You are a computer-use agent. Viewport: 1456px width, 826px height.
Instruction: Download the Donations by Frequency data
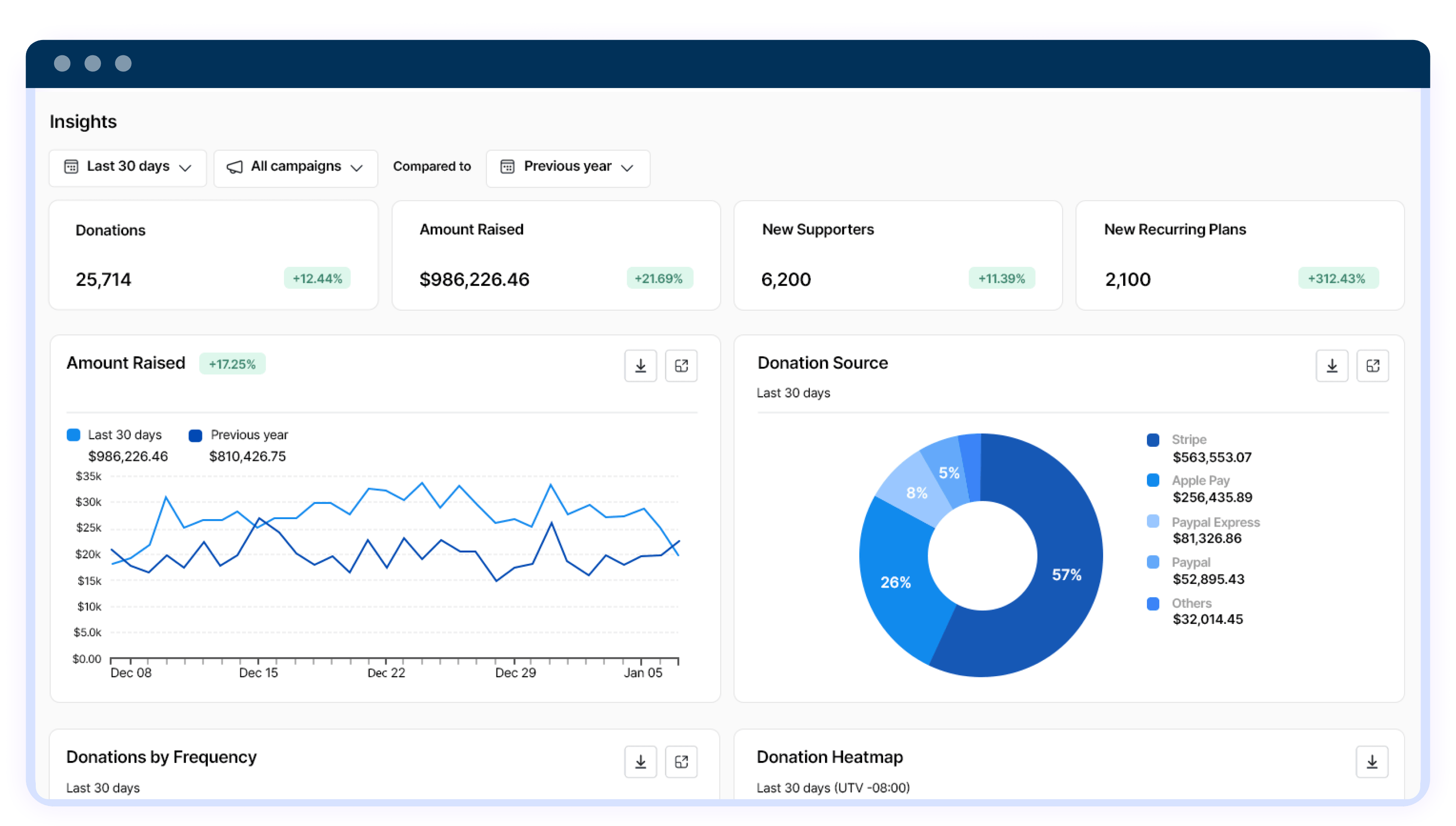click(x=640, y=762)
